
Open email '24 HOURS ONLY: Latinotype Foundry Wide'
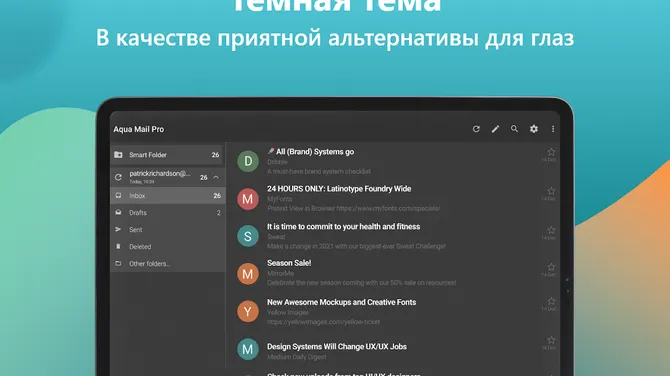pyautogui.click(x=339, y=189)
